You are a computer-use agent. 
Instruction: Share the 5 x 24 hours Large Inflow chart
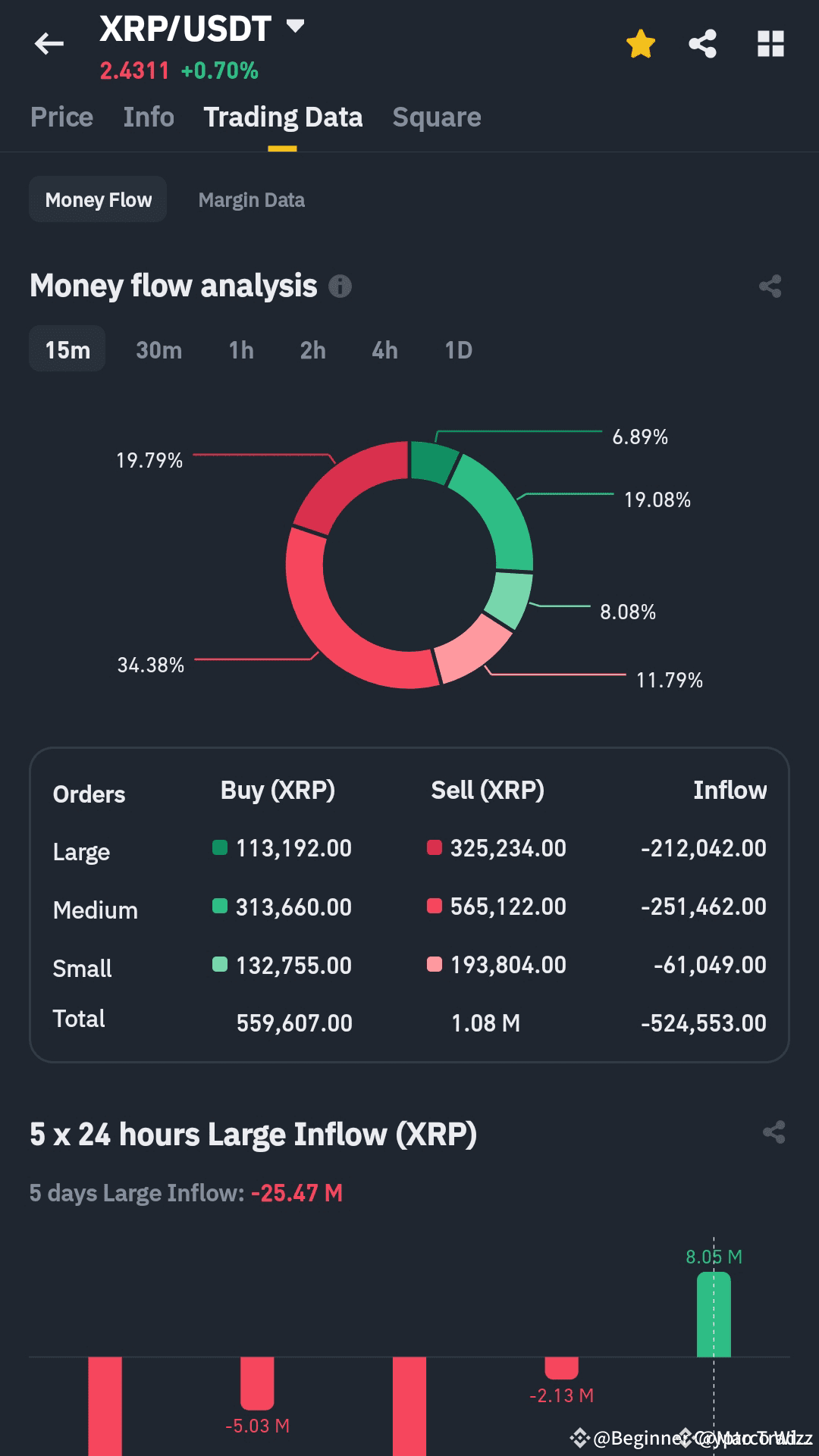click(x=773, y=1133)
